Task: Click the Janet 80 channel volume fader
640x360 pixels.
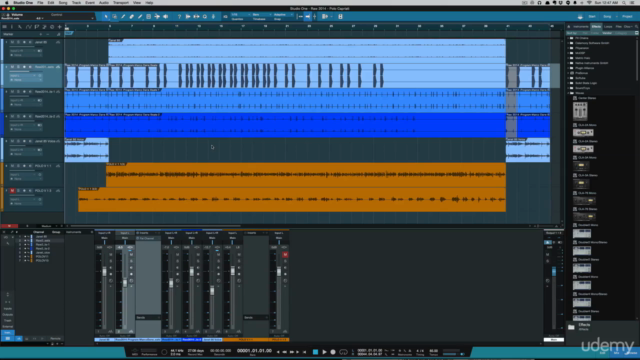Action: click(x=104, y=271)
